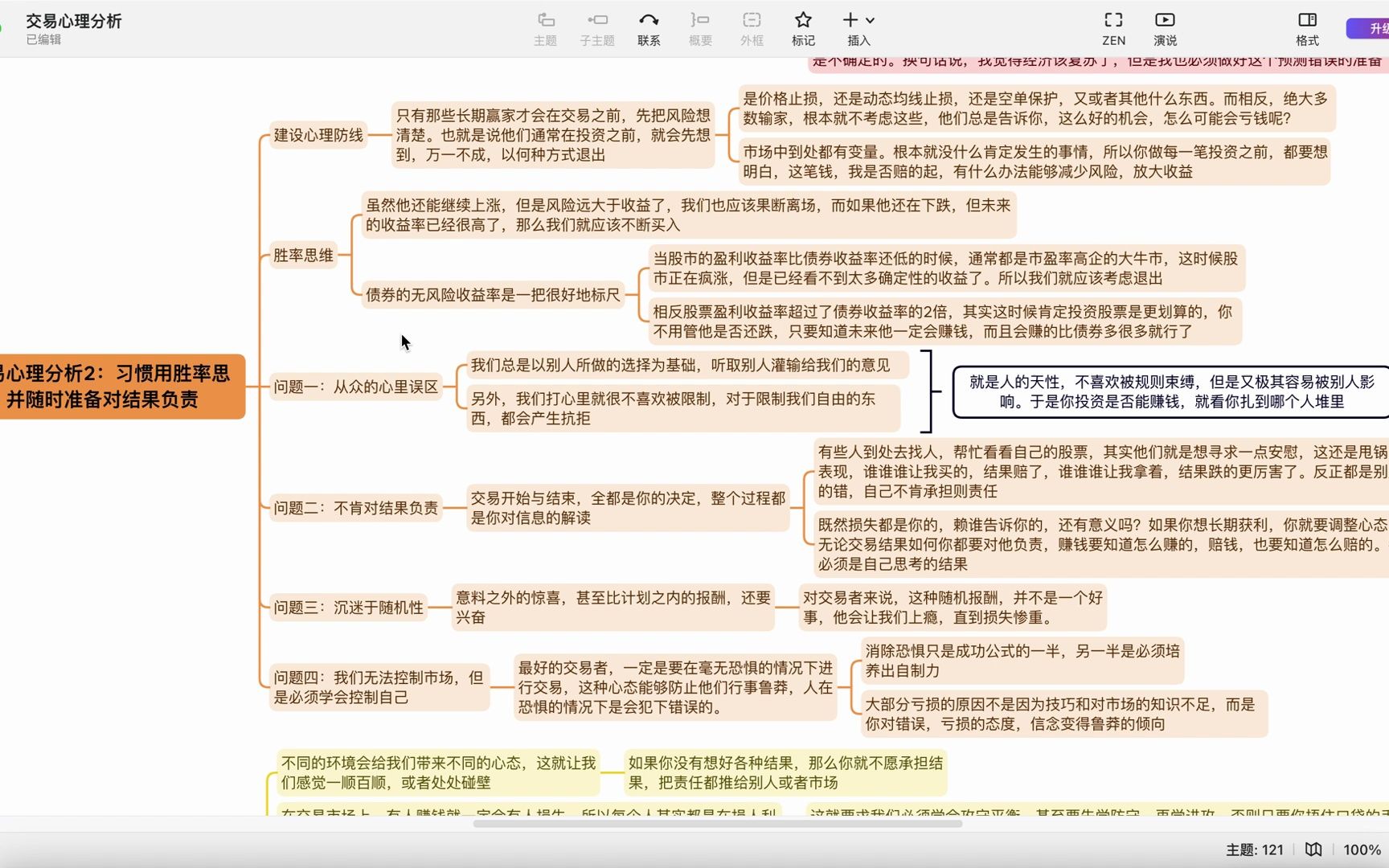The image size is (1389, 868).
Task: Click the pink note at the top edge
Action: click(1098, 63)
